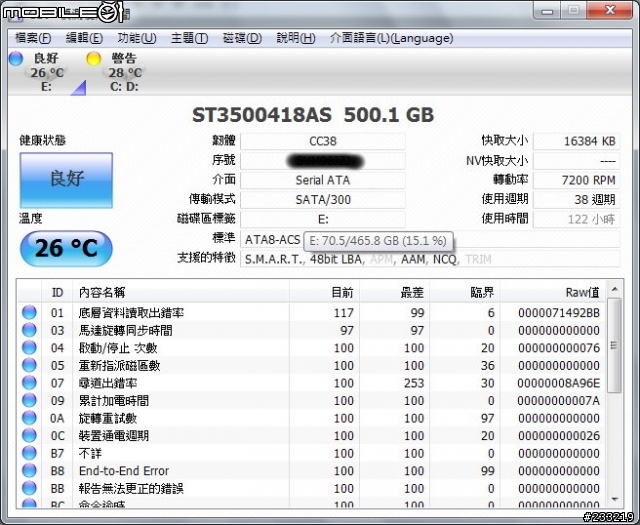Click the drive letter field E:

pos(323,219)
